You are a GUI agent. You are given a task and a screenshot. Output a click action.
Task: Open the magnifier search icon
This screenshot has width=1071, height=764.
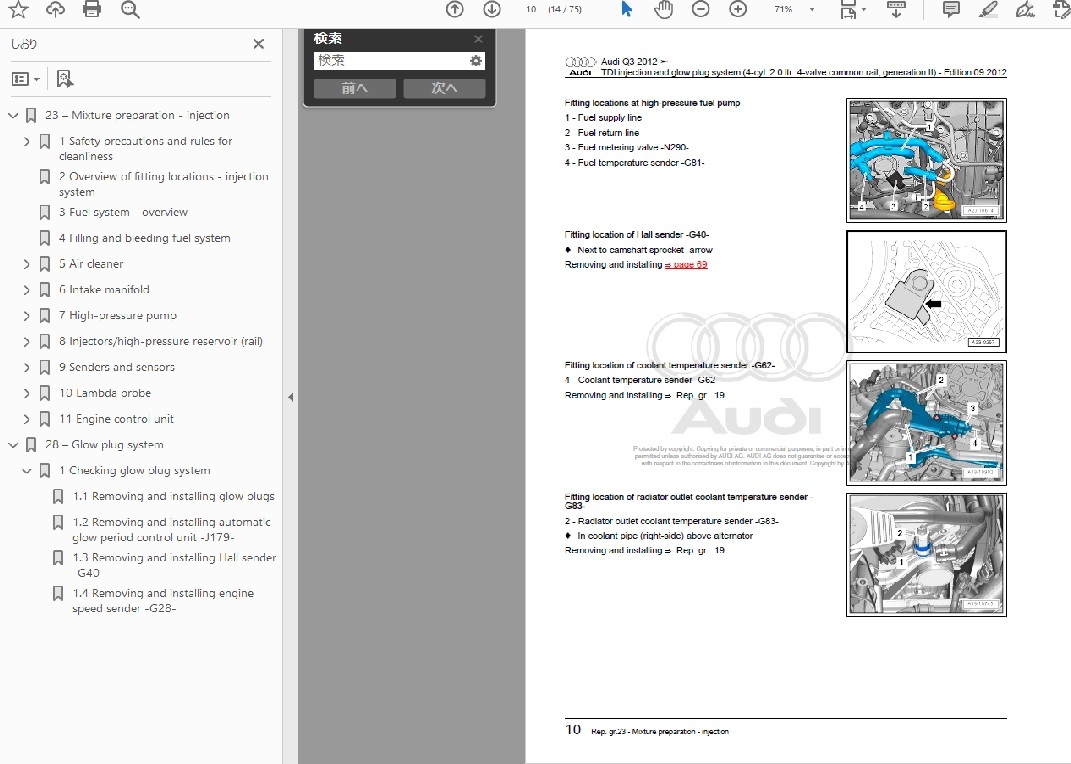coord(130,9)
